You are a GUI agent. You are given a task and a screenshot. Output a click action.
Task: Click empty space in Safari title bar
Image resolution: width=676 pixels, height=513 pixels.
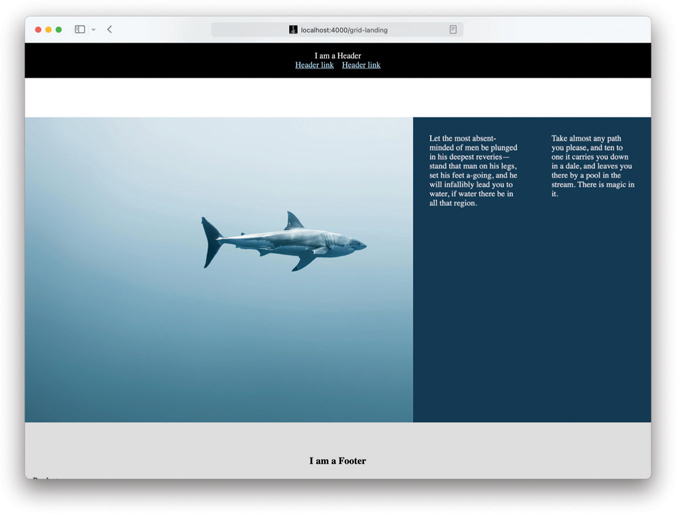(x=560, y=30)
